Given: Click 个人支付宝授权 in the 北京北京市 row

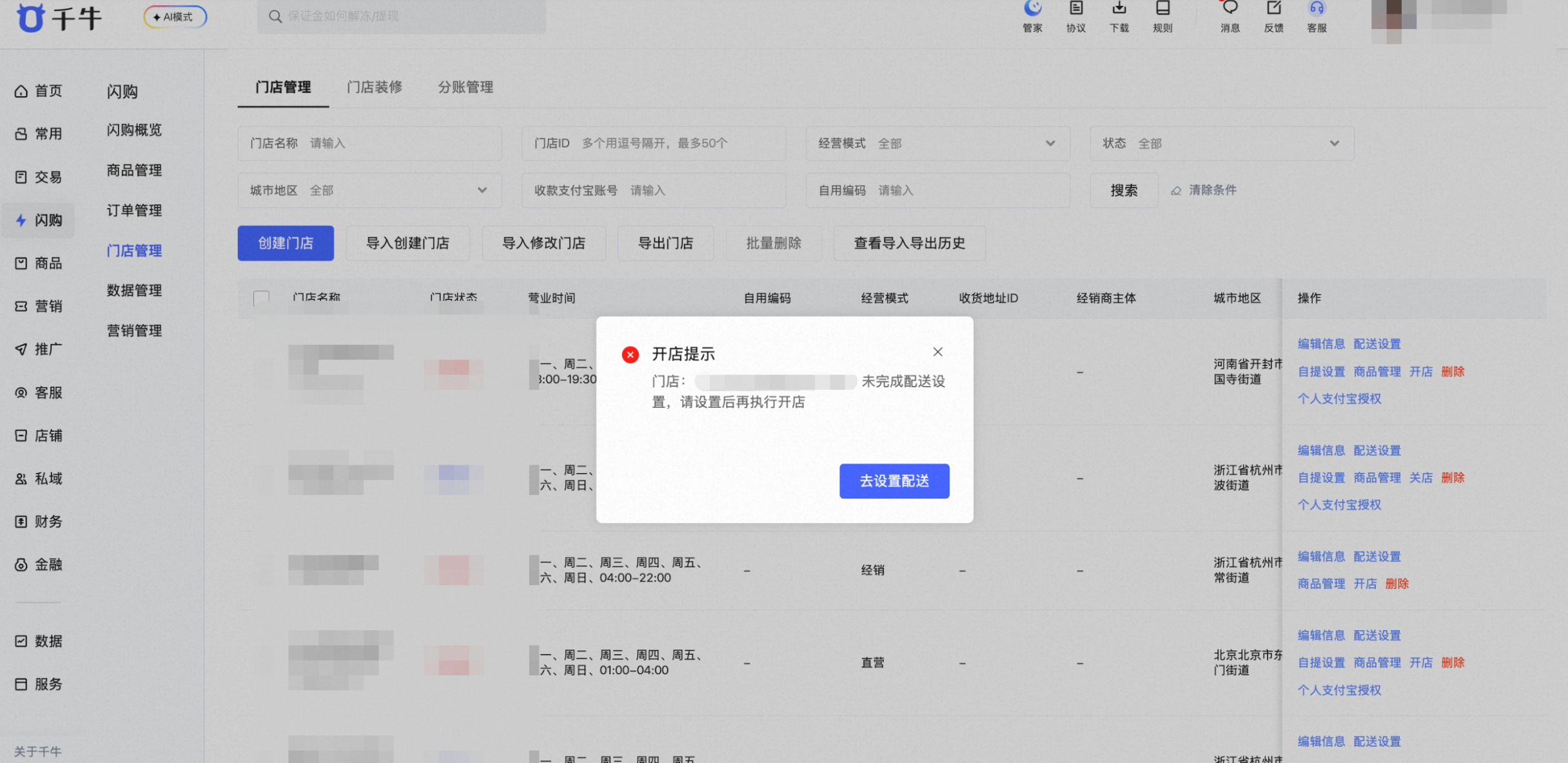Looking at the screenshot, I should (x=1339, y=690).
